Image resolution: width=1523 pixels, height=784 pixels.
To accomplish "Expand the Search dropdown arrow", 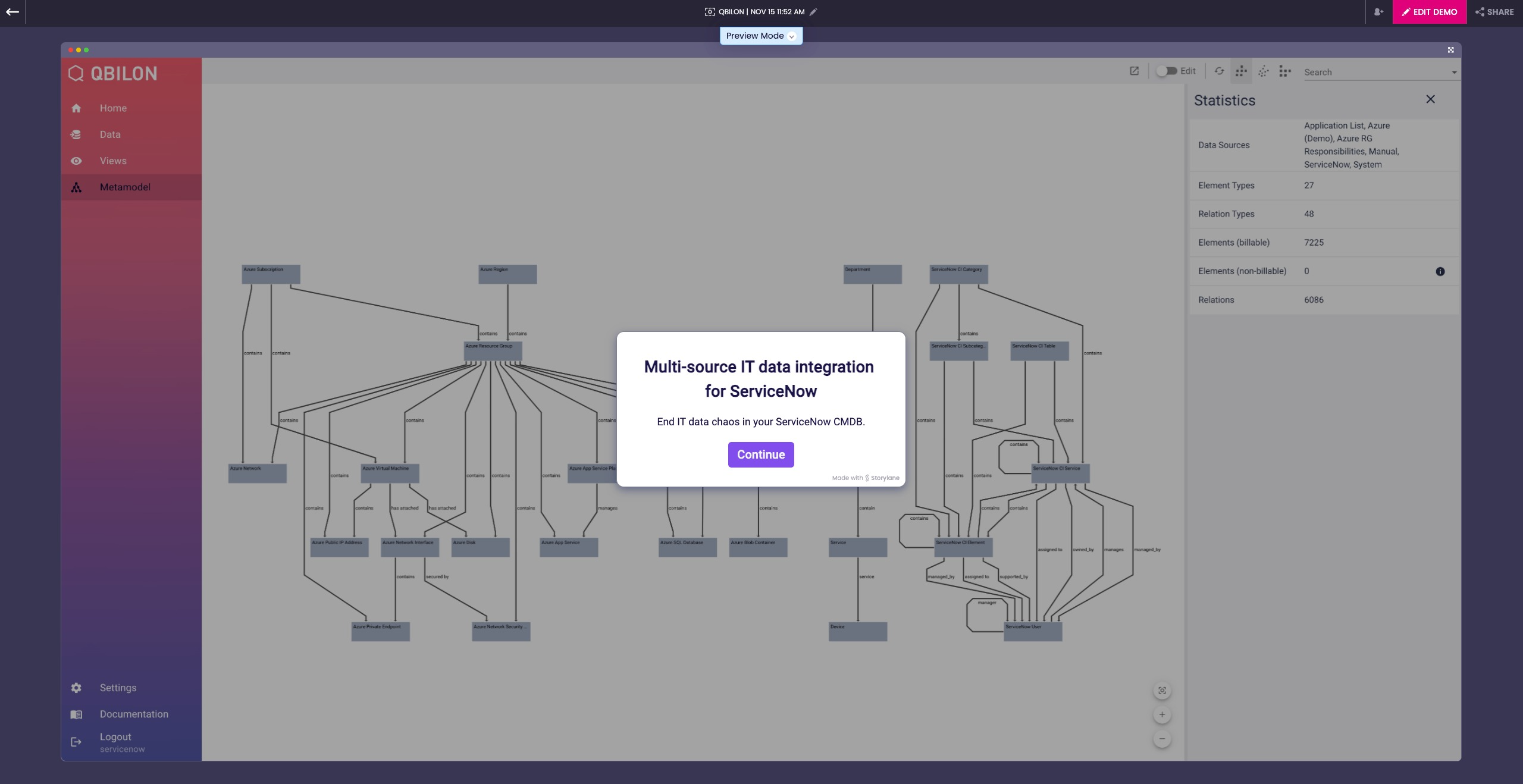I will click(1454, 73).
